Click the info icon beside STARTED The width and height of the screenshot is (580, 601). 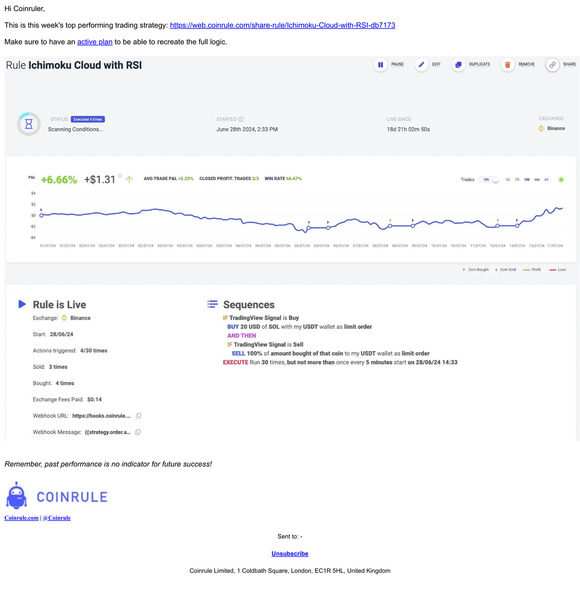241,119
